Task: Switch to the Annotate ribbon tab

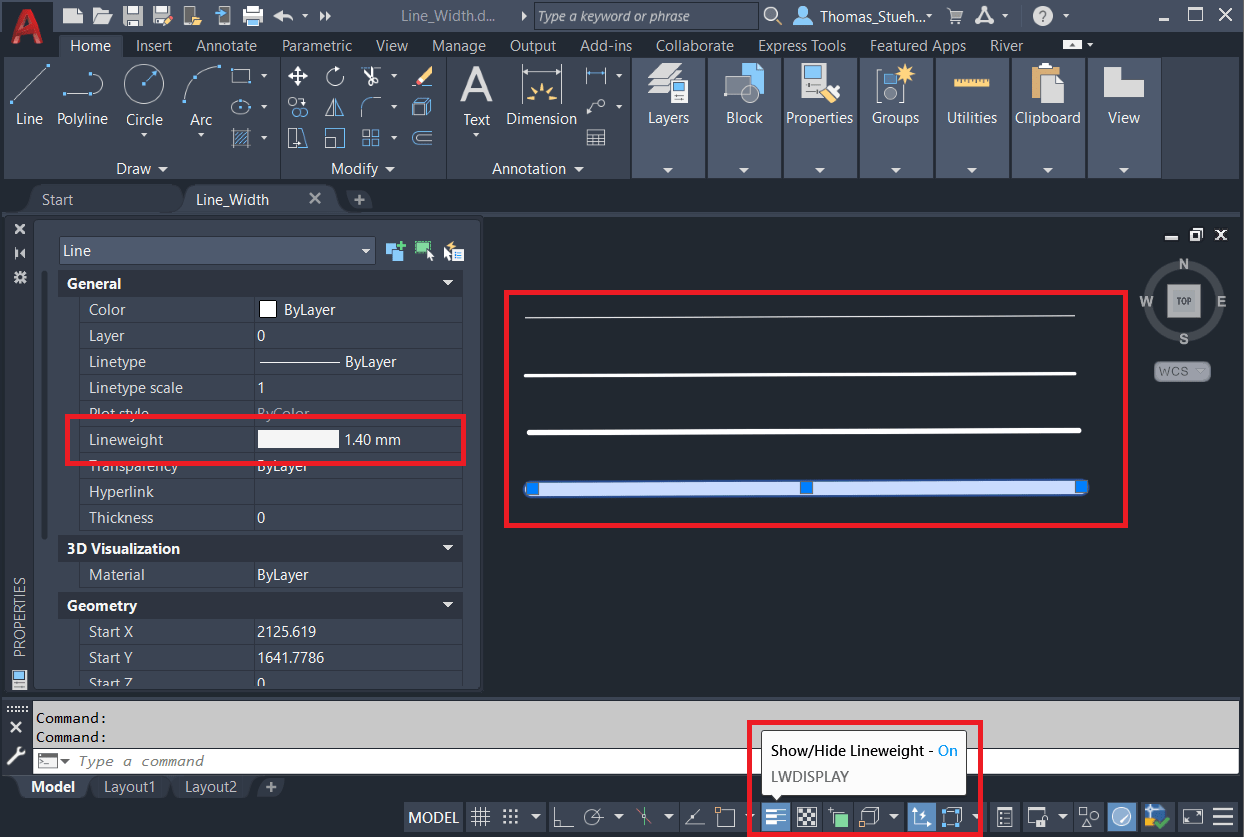Action: point(226,46)
